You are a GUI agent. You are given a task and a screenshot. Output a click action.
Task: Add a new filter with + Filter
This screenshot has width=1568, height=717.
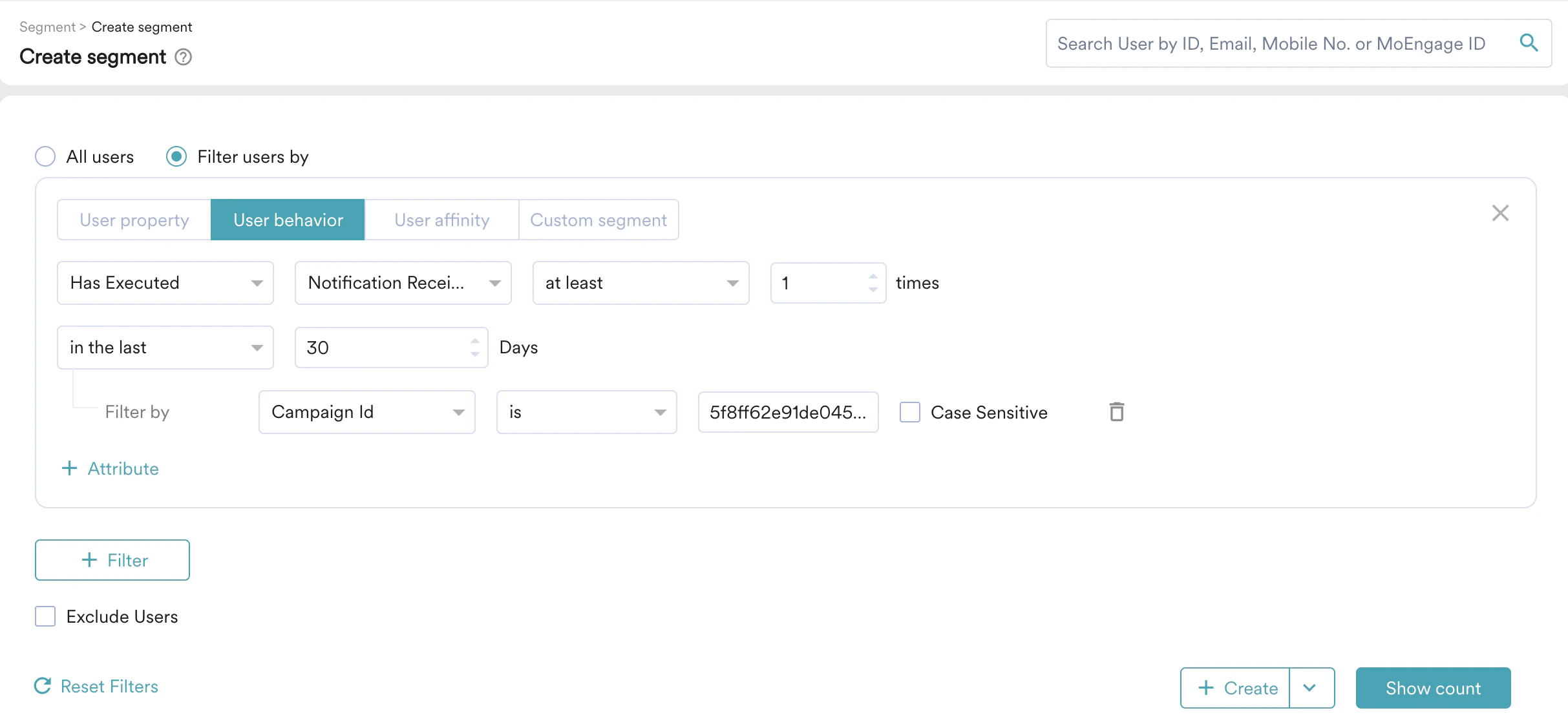(112, 560)
